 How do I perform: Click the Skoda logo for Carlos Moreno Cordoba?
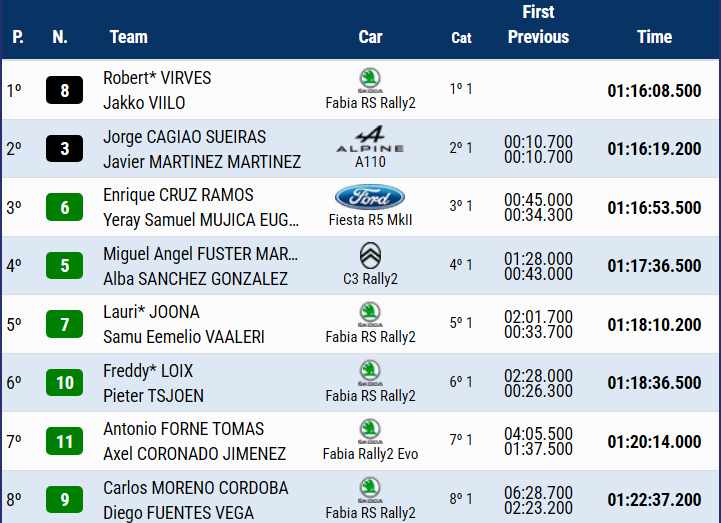tap(370, 489)
